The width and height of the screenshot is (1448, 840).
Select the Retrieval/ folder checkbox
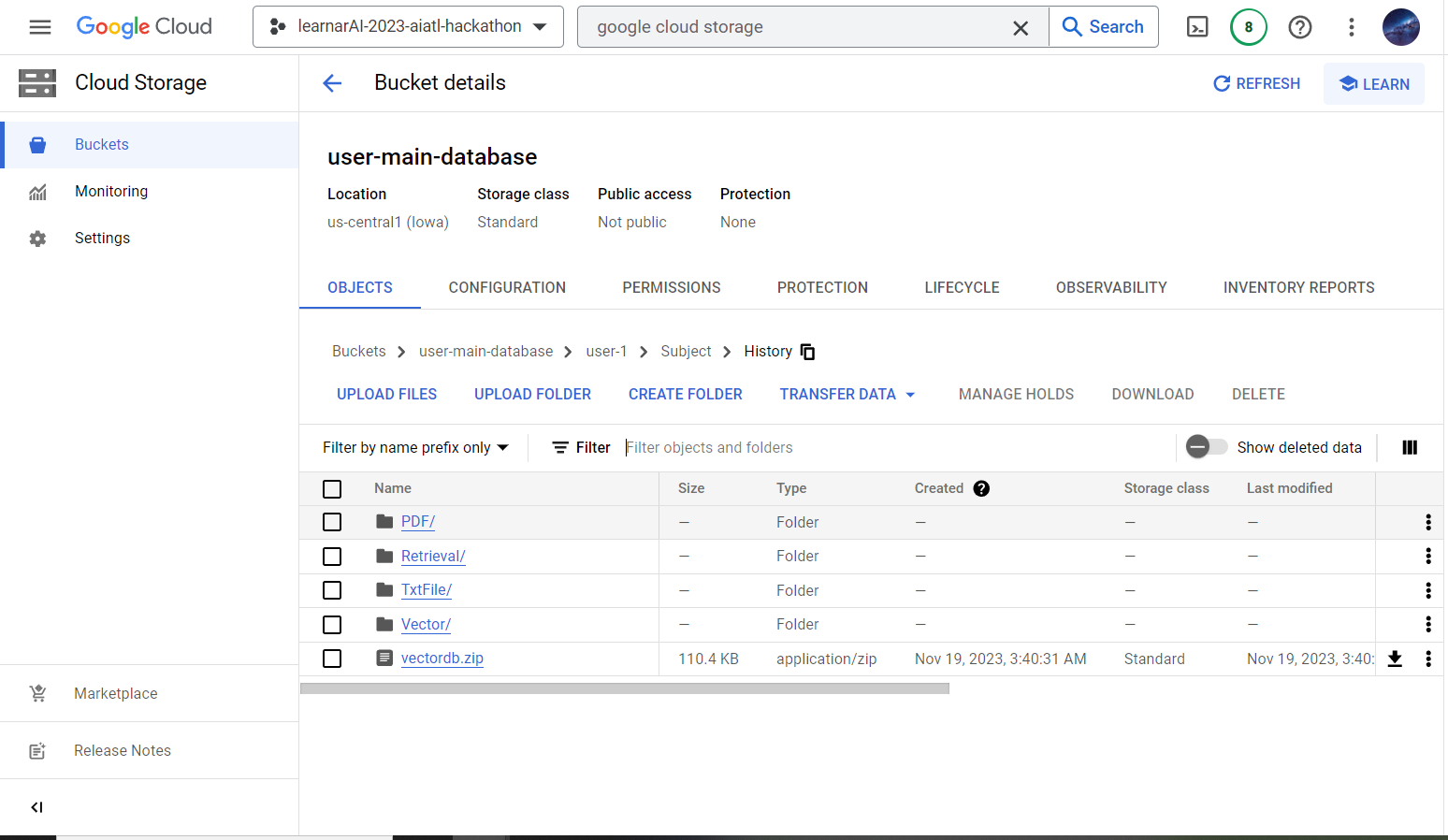[x=332, y=557]
